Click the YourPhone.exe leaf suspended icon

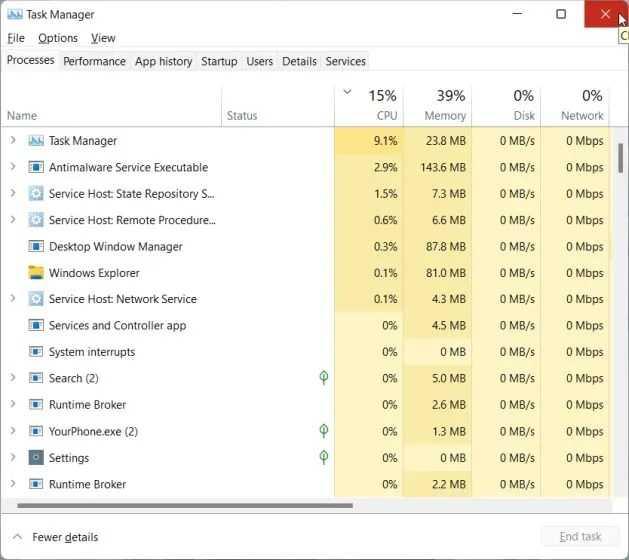click(323, 431)
